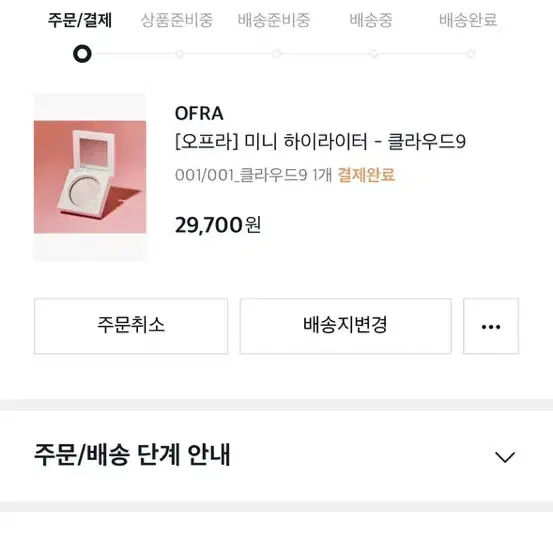Select the 주문/결제 step label
Image resolution: width=553 pixels, height=553 pixels.
(x=80, y=20)
